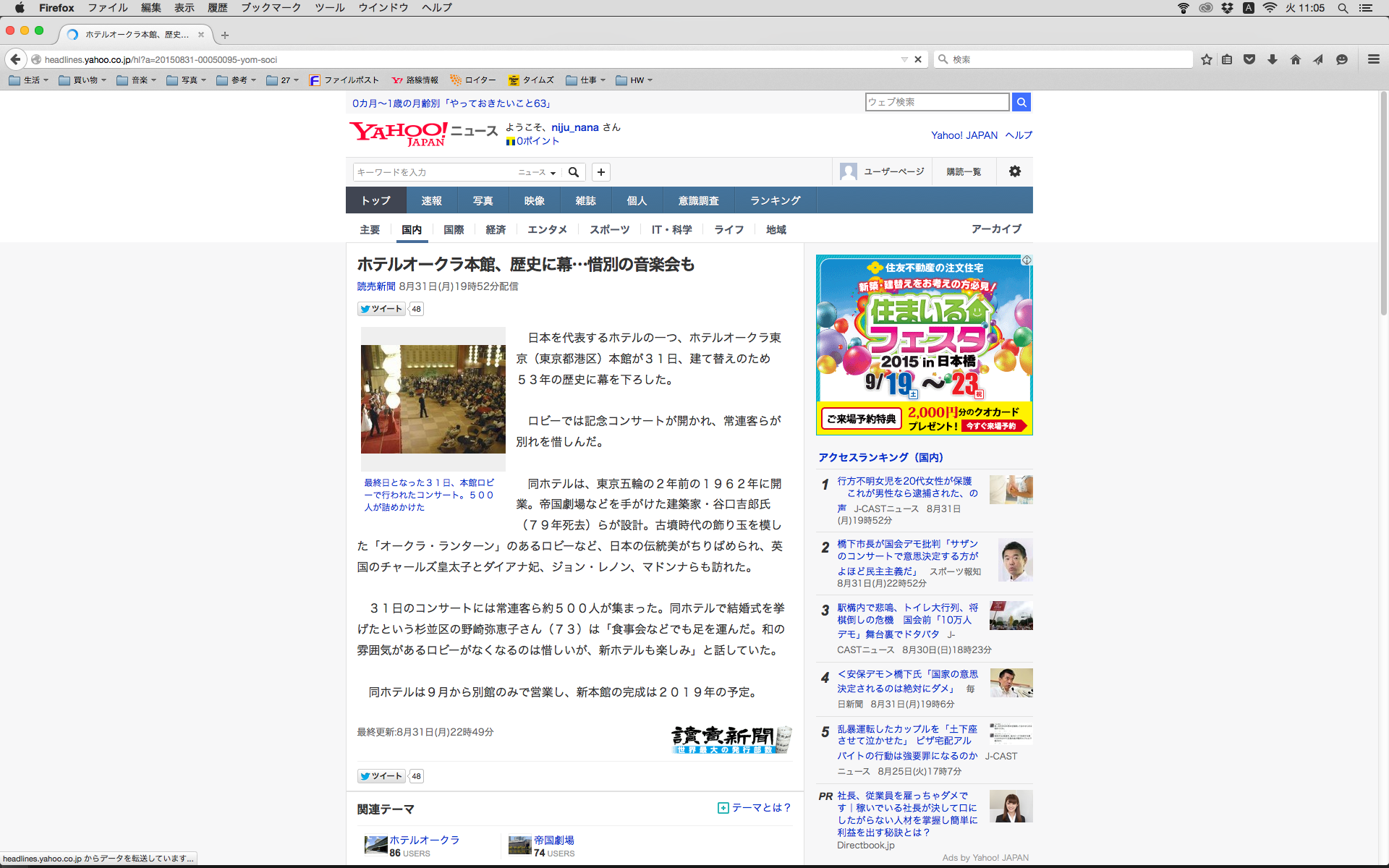This screenshot has width=1389, height=868.
Task: Click the top ツイート button under the headline
Action: pyautogui.click(x=381, y=309)
